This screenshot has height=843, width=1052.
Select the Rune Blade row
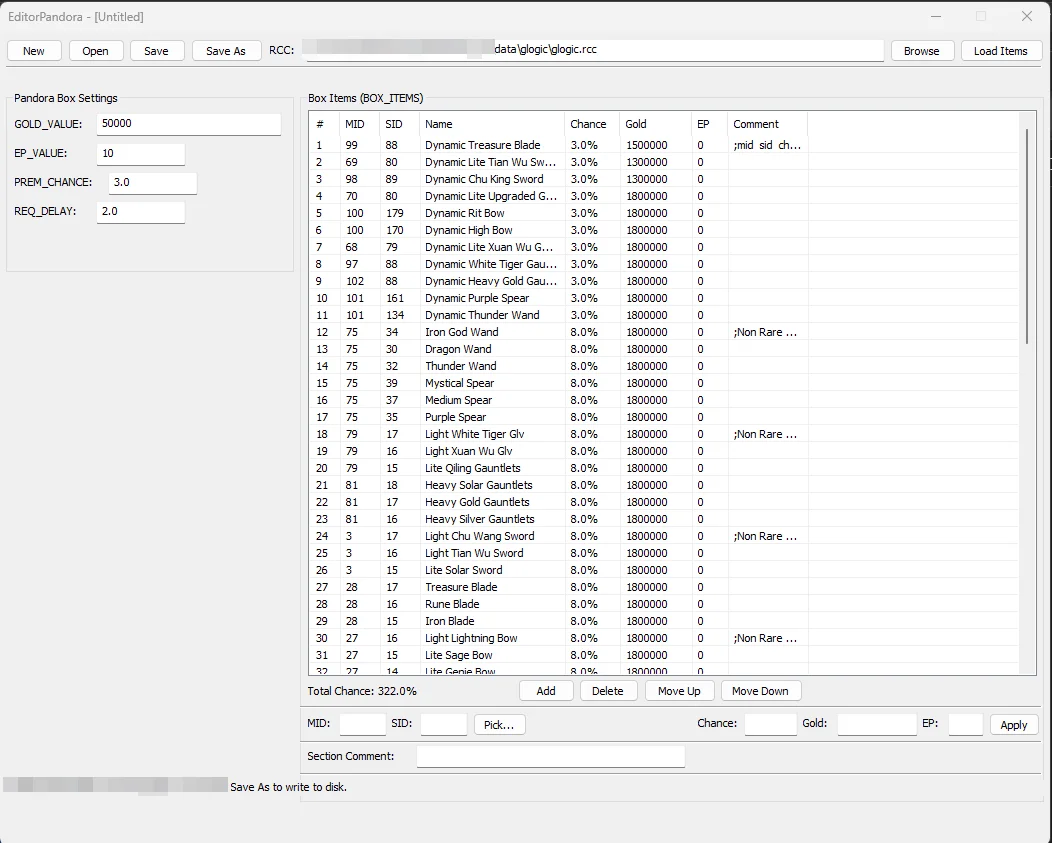(x=666, y=604)
